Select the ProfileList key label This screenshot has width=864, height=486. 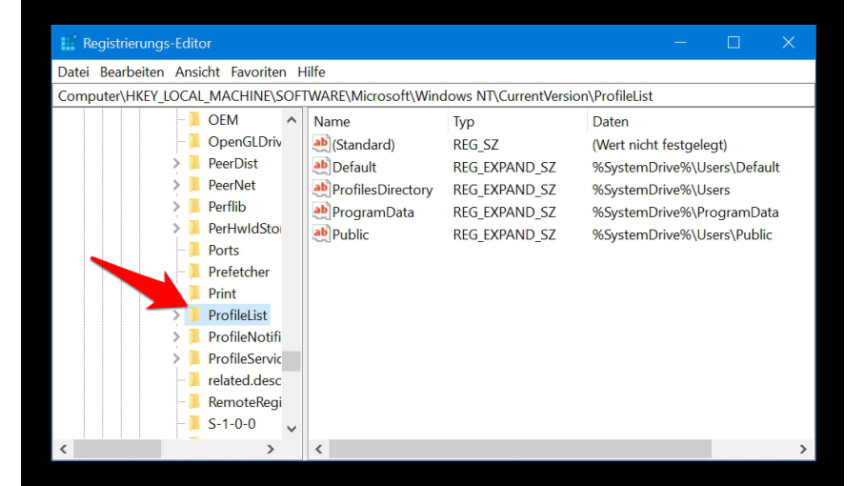[237, 315]
